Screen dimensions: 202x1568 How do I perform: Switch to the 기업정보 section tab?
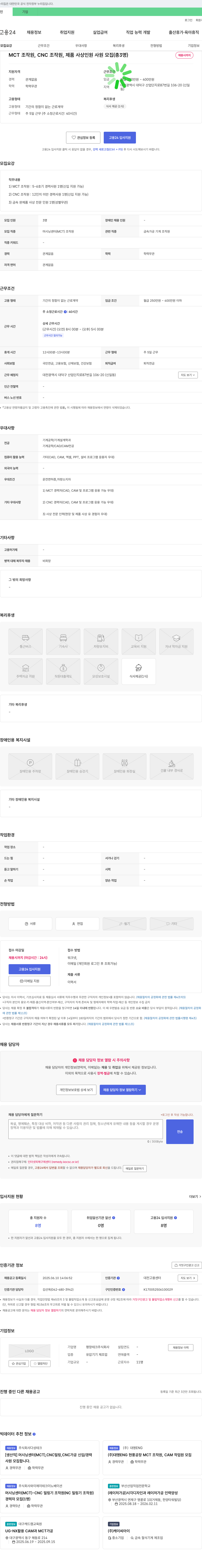point(193,46)
